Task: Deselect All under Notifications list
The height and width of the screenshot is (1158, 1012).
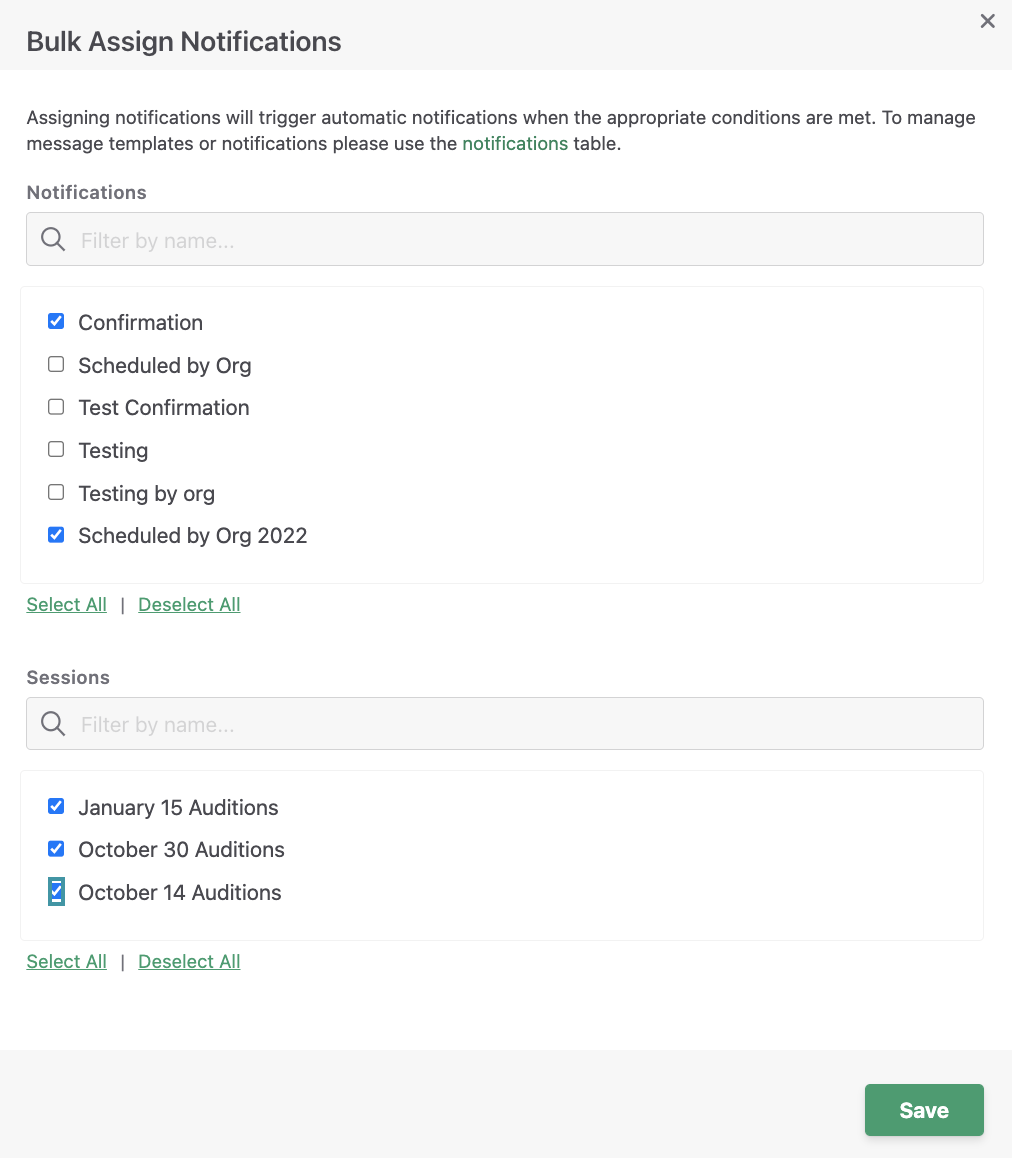Action: pos(189,604)
